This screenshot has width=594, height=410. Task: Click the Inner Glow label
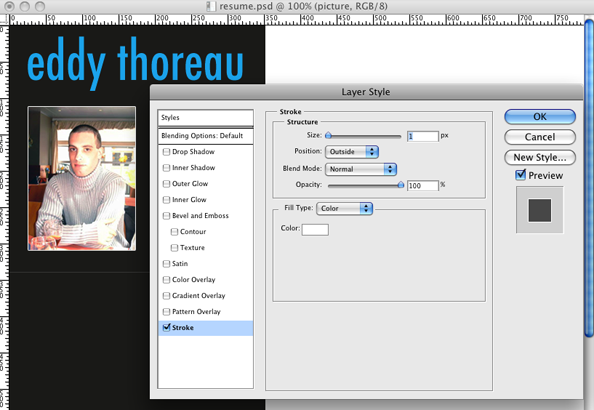click(189, 200)
